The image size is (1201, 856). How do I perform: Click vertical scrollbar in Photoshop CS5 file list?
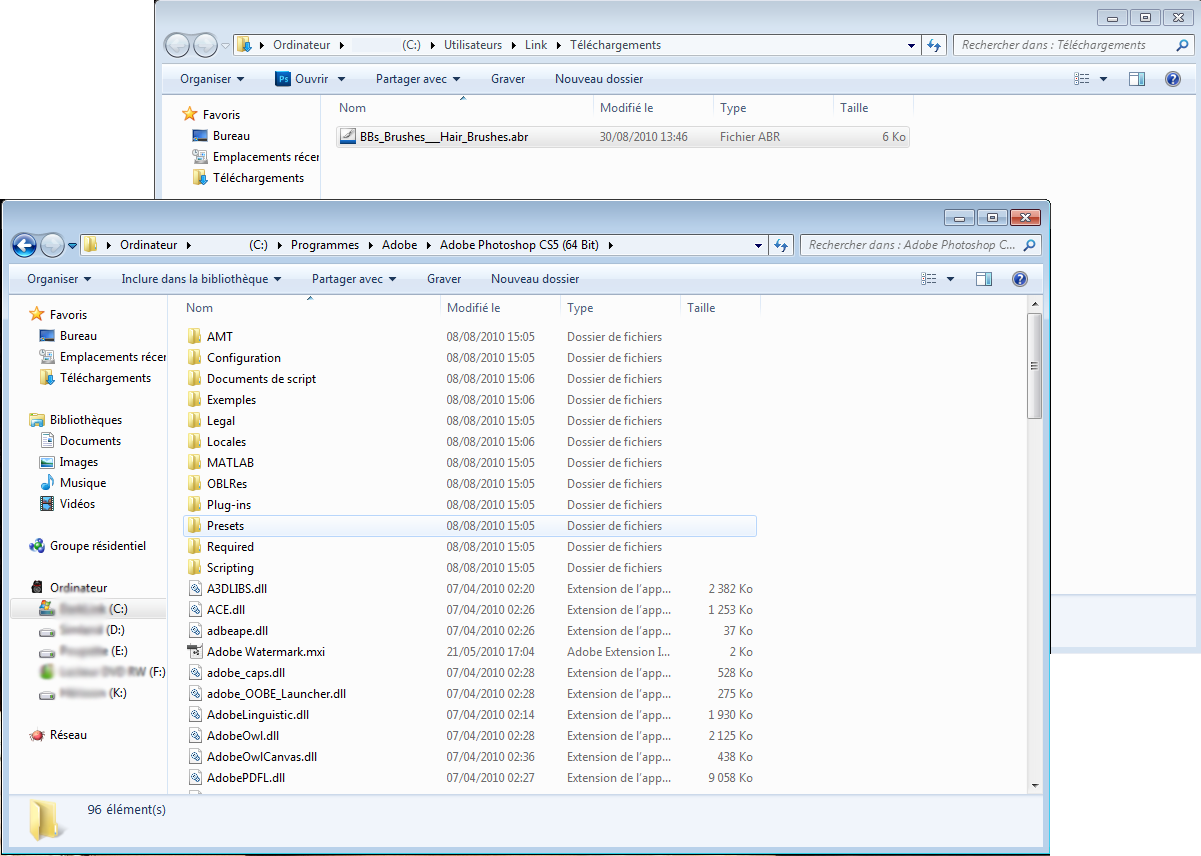coord(1035,364)
